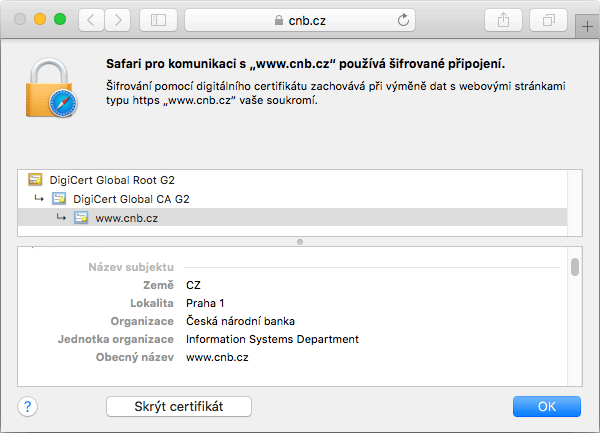Toggle the Safari sidebar button
This screenshot has height=433, width=600.
158,20
